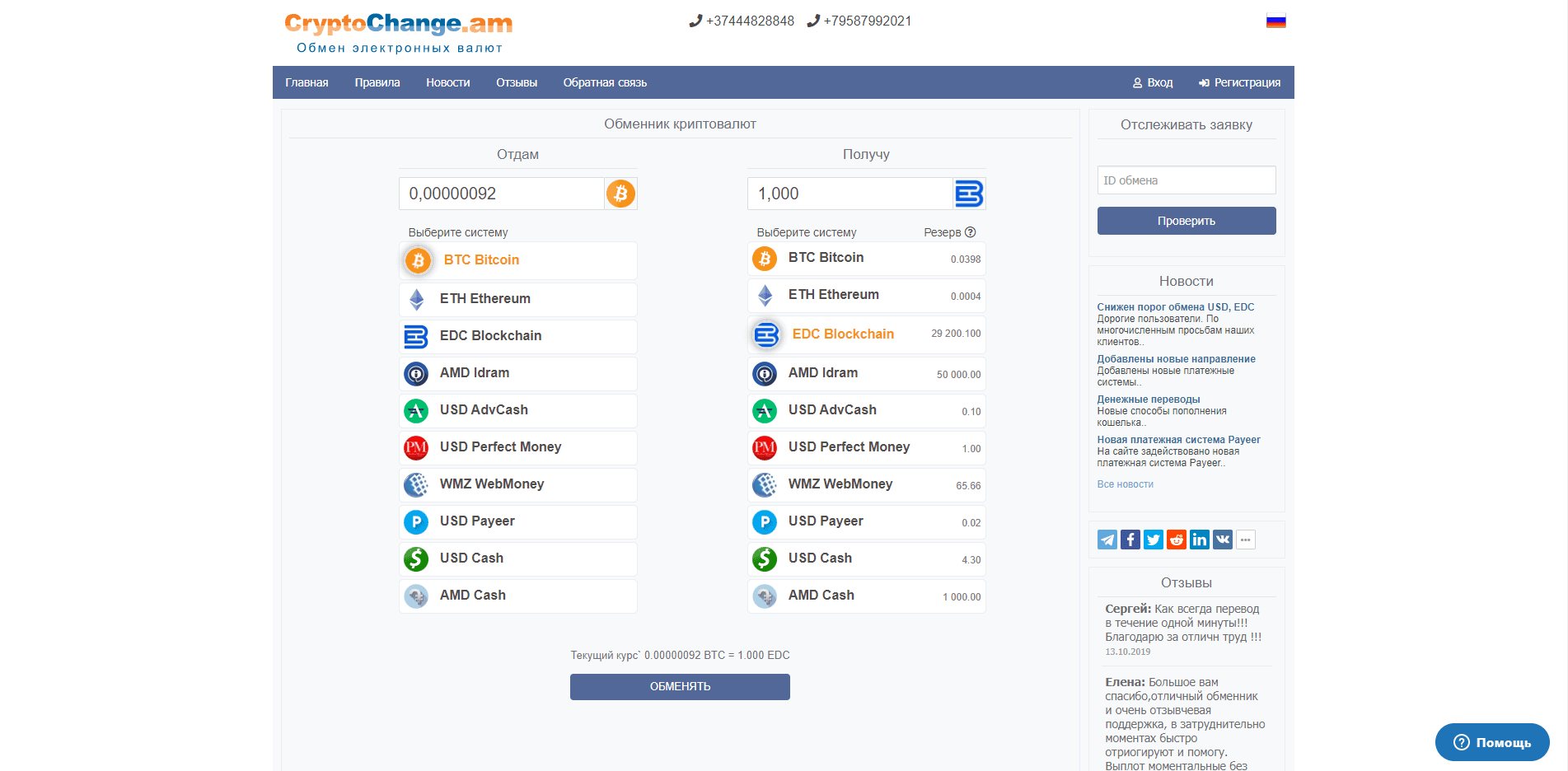The height and width of the screenshot is (771, 1568).
Task: Click the 'ID обмена' input field
Action: click(1186, 180)
